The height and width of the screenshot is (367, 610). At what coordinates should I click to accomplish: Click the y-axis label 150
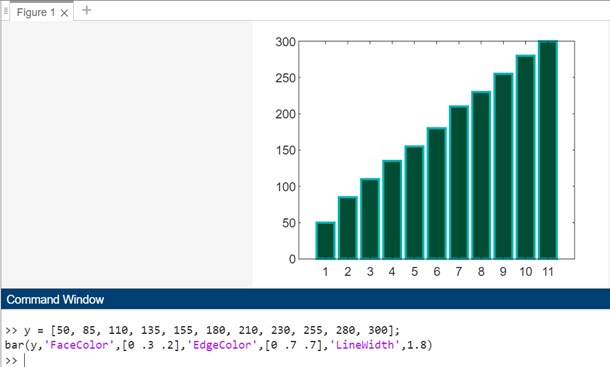(x=286, y=150)
